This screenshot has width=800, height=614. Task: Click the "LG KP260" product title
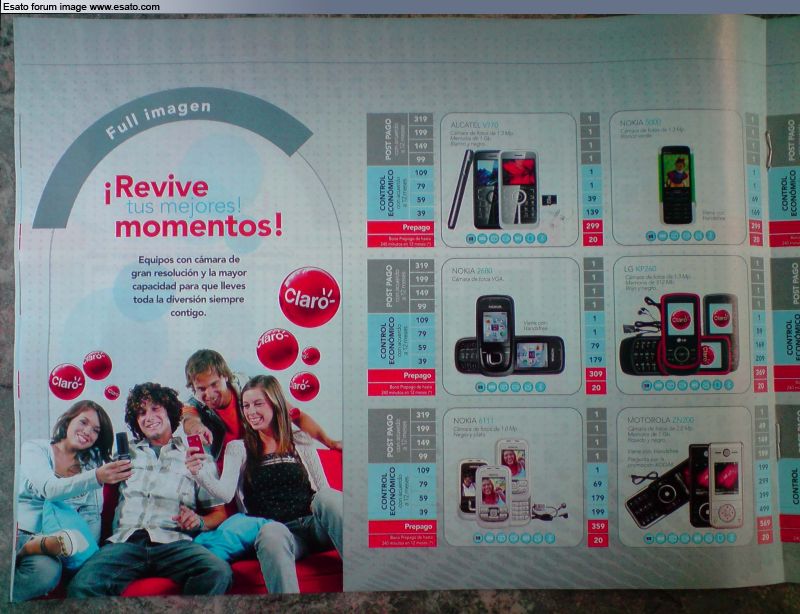pos(640,268)
